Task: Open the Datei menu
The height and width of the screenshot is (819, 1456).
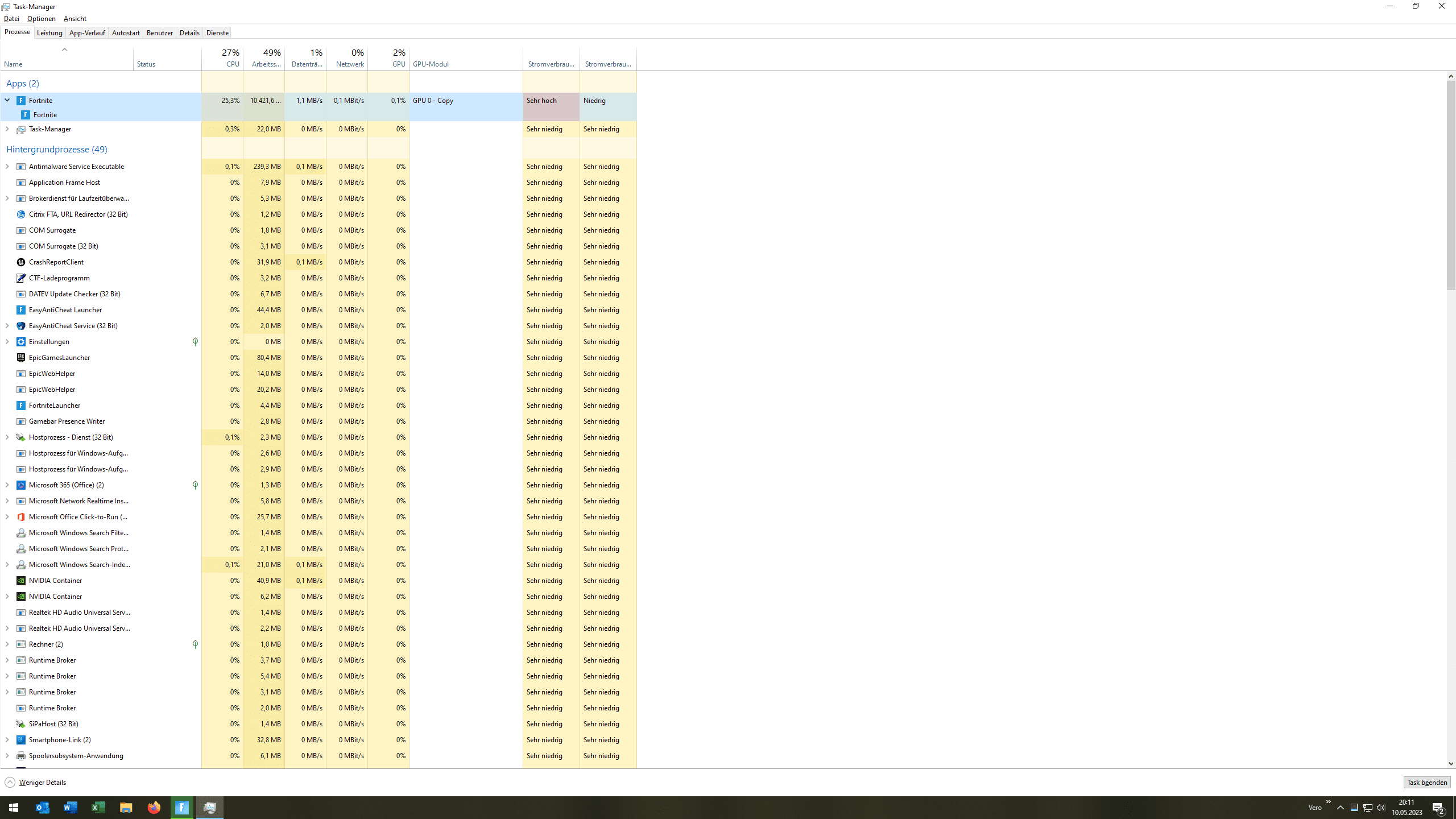Action: point(11,19)
